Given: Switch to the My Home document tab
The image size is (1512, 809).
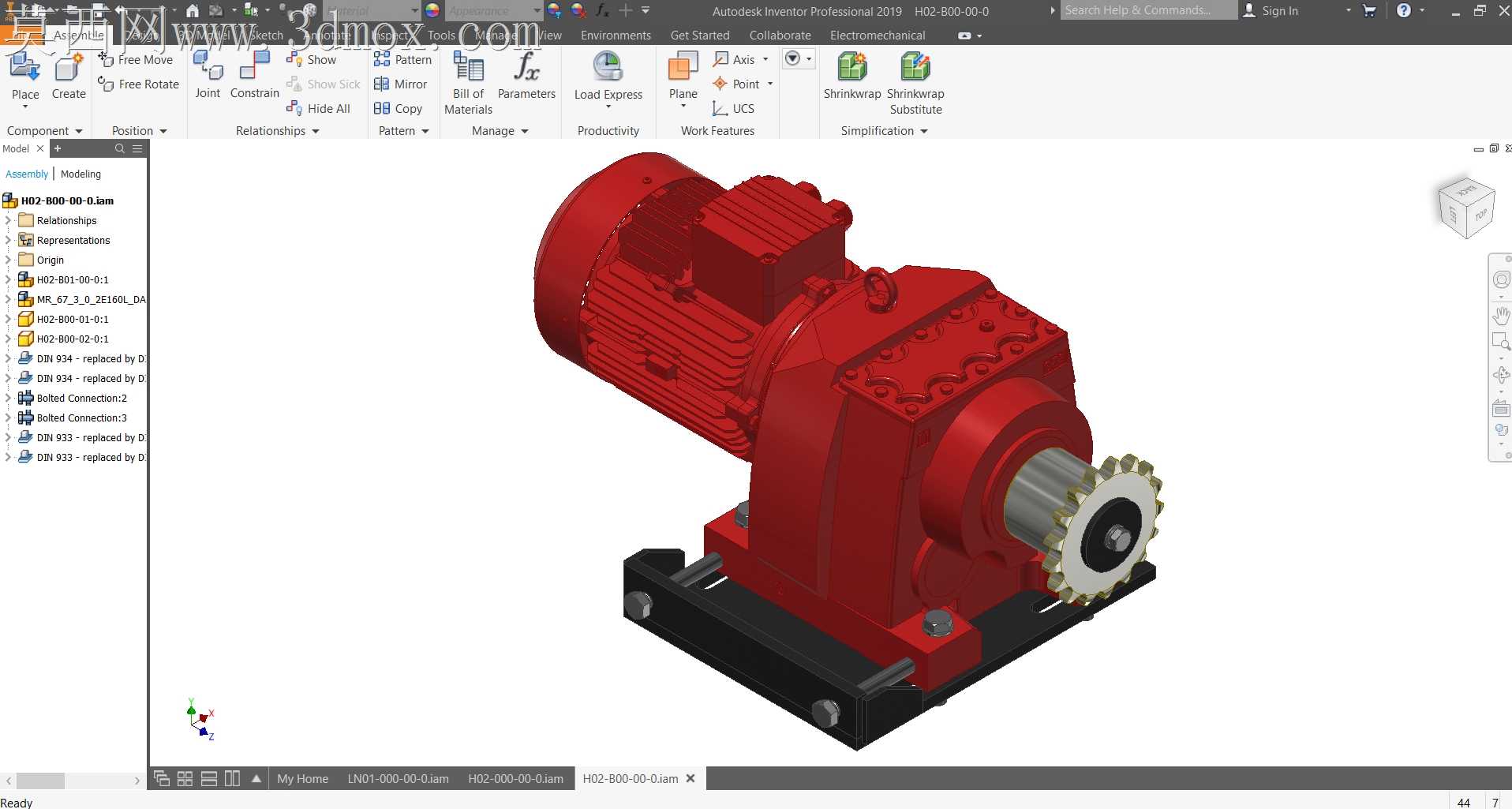Looking at the screenshot, I should coord(303,779).
